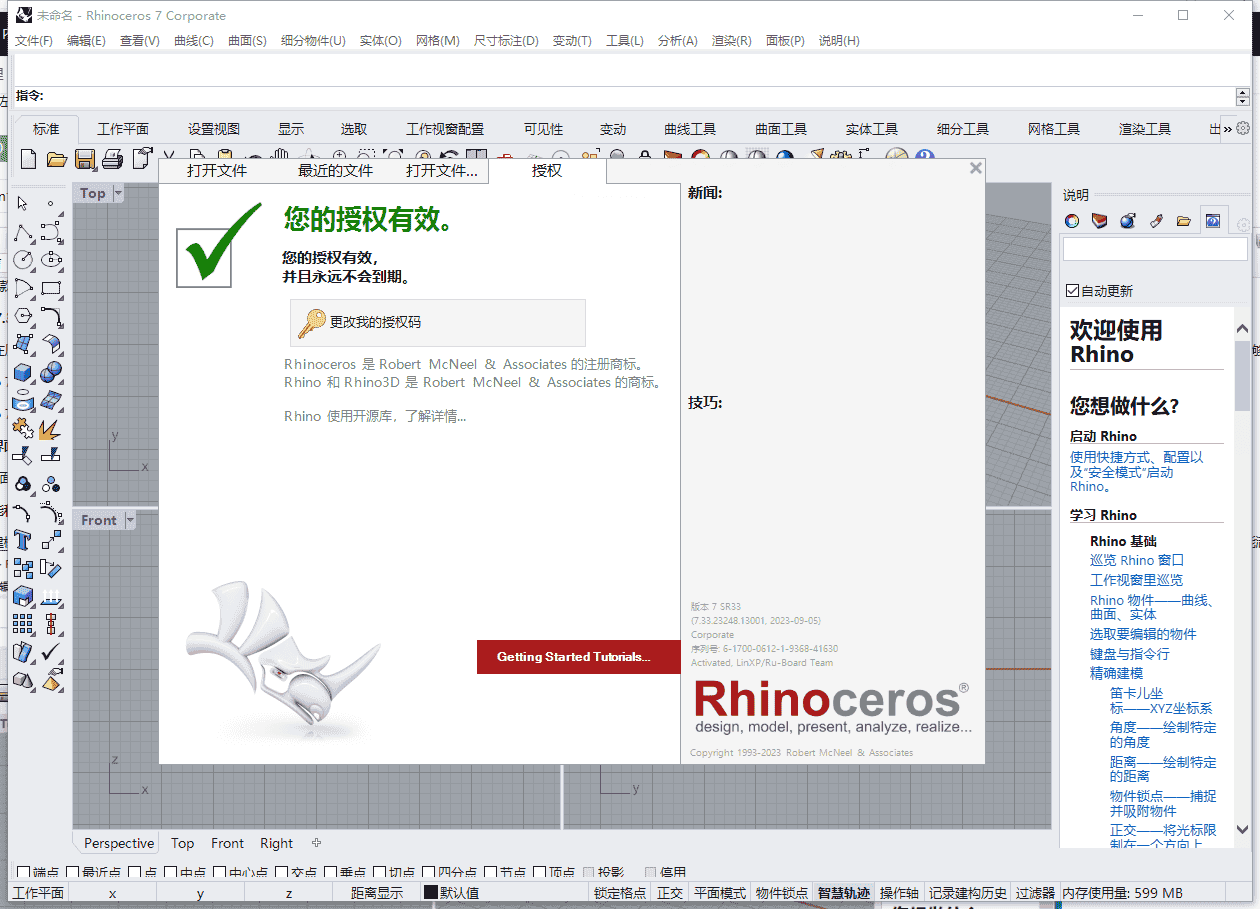1260x909 pixels.
Task: Select the sphere tool in the left toolbar
Action: (49, 370)
